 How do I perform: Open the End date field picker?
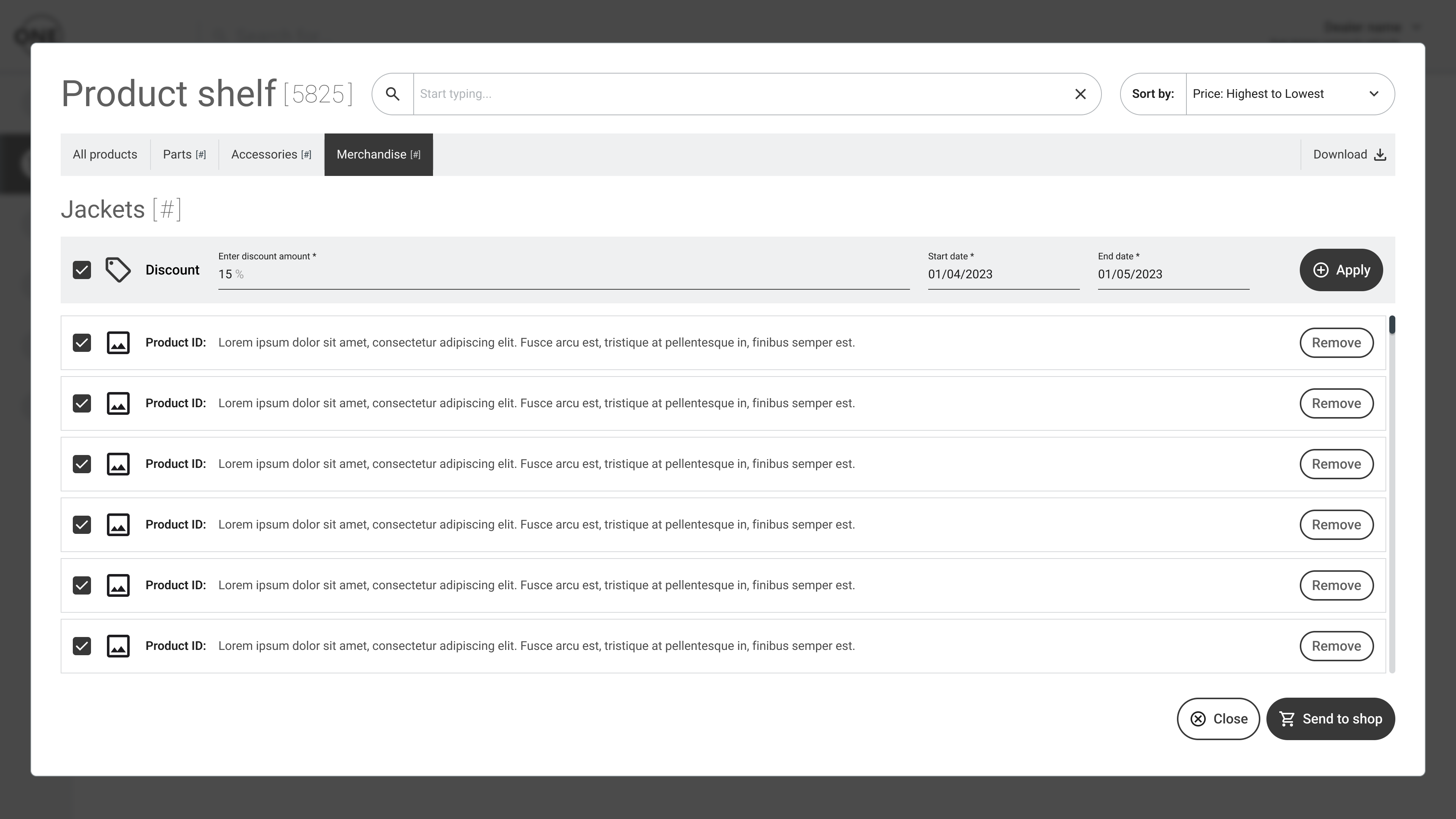tap(1173, 275)
